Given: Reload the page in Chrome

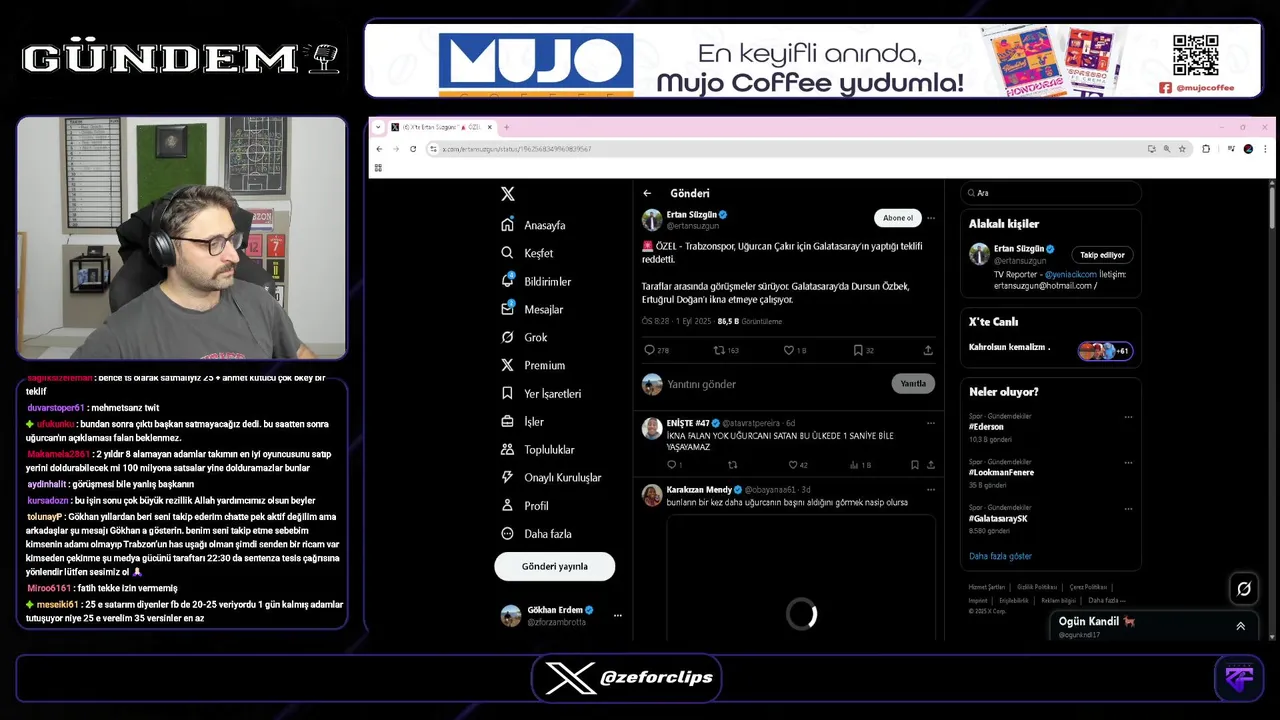Looking at the screenshot, I should 411,149.
